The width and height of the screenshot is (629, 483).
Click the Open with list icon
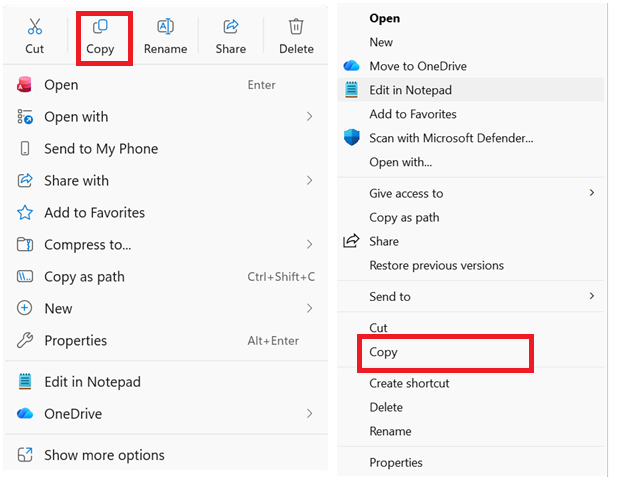[25, 117]
